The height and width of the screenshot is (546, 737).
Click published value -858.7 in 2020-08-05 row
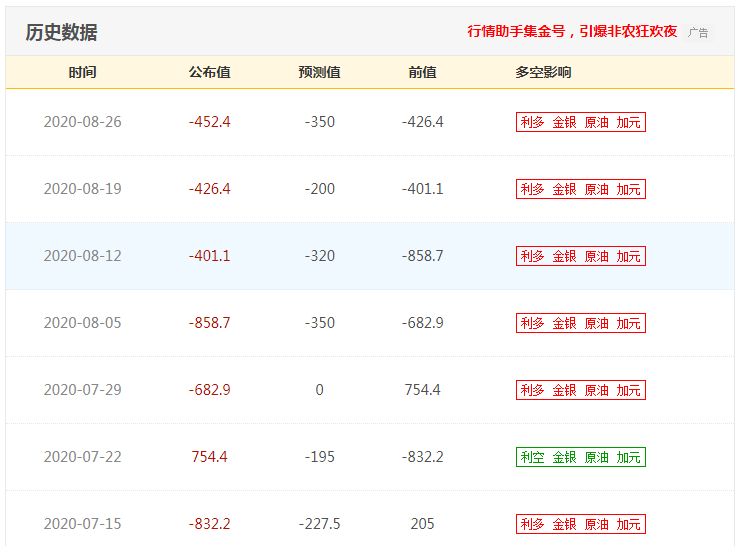pyautogui.click(x=210, y=322)
